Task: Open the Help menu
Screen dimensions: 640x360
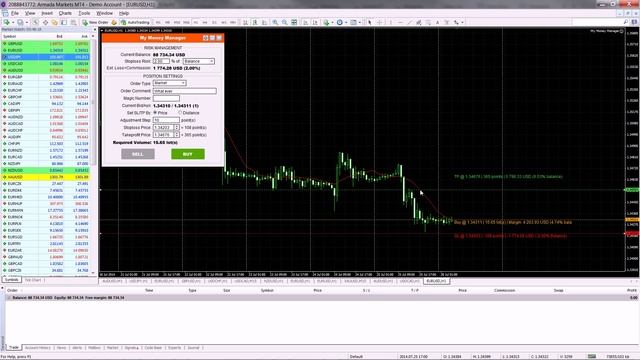Action: coord(124,13)
